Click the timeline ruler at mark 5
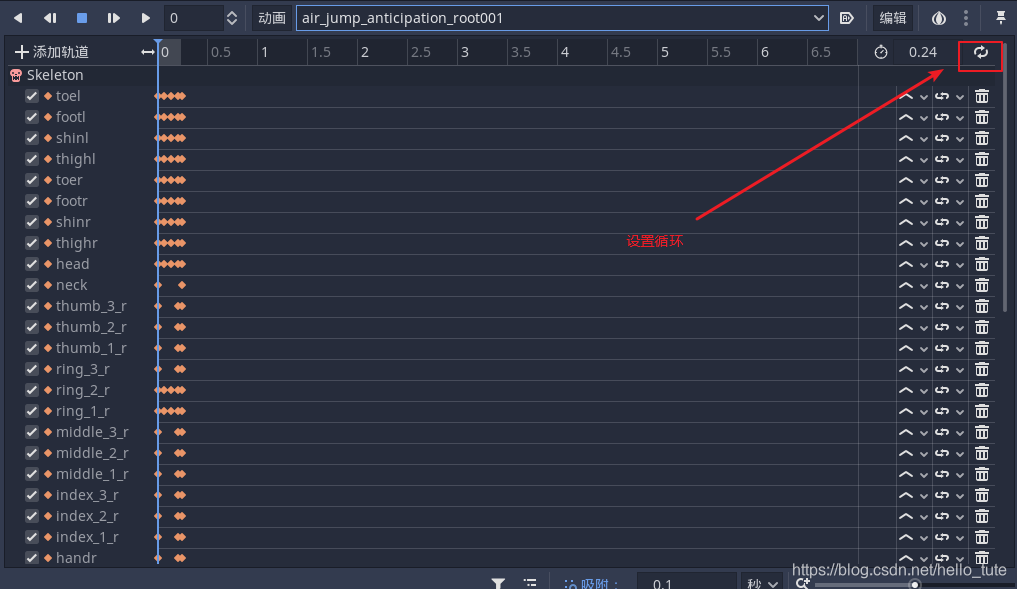This screenshot has height=589, width=1017. 665,52
